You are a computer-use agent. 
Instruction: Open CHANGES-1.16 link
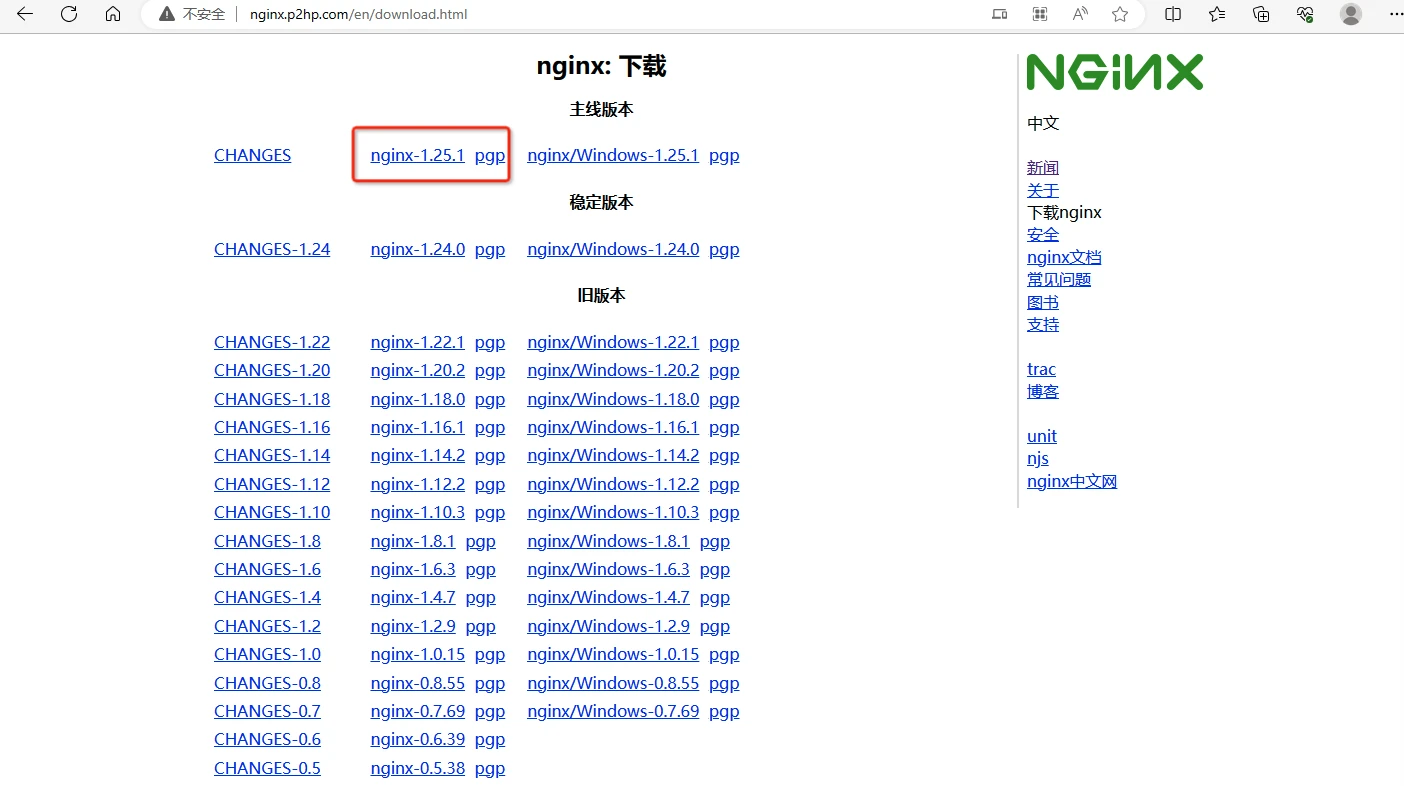[x=272, y=427]
